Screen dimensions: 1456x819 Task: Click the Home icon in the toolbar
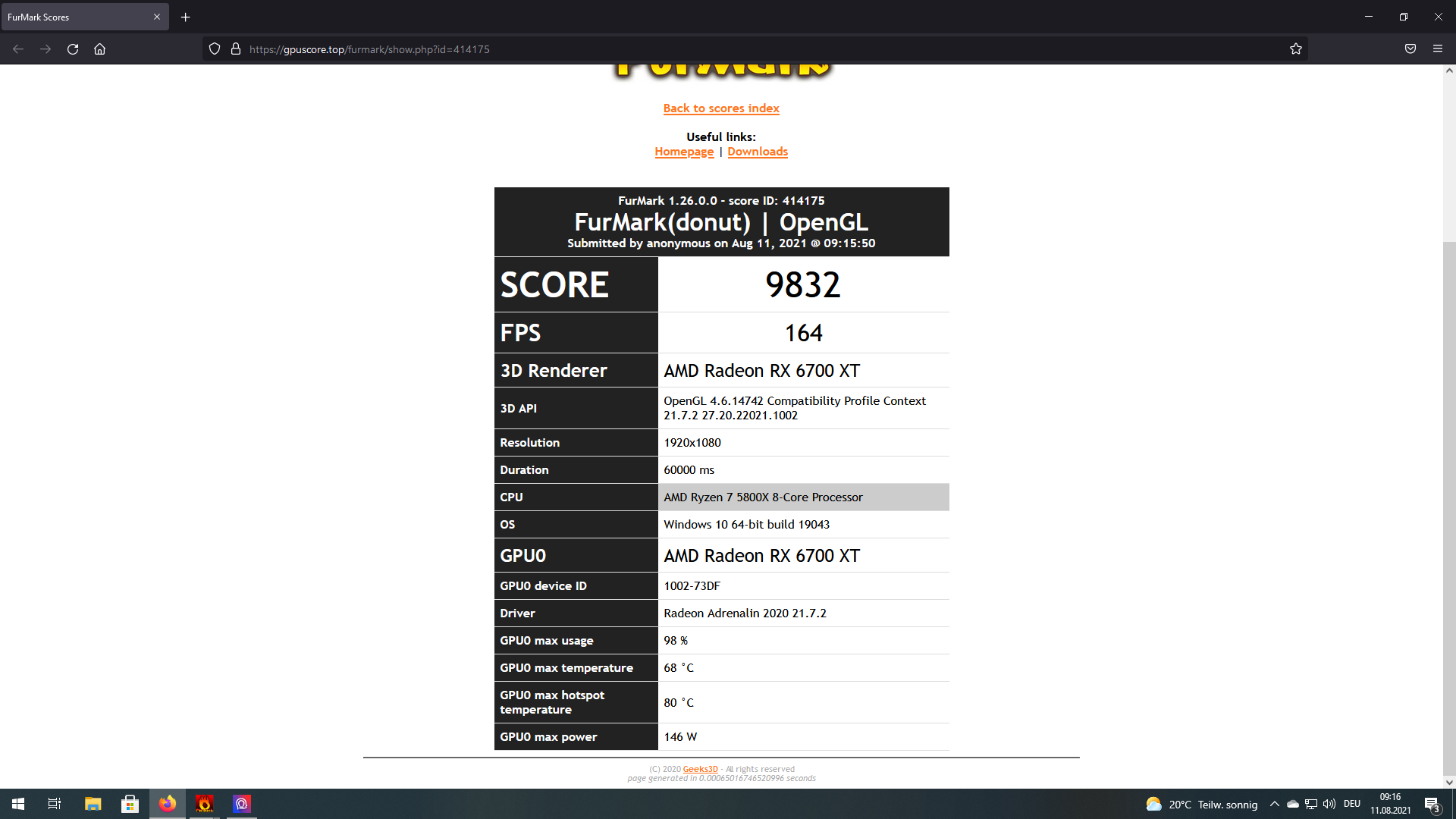[x=99, y=49]
